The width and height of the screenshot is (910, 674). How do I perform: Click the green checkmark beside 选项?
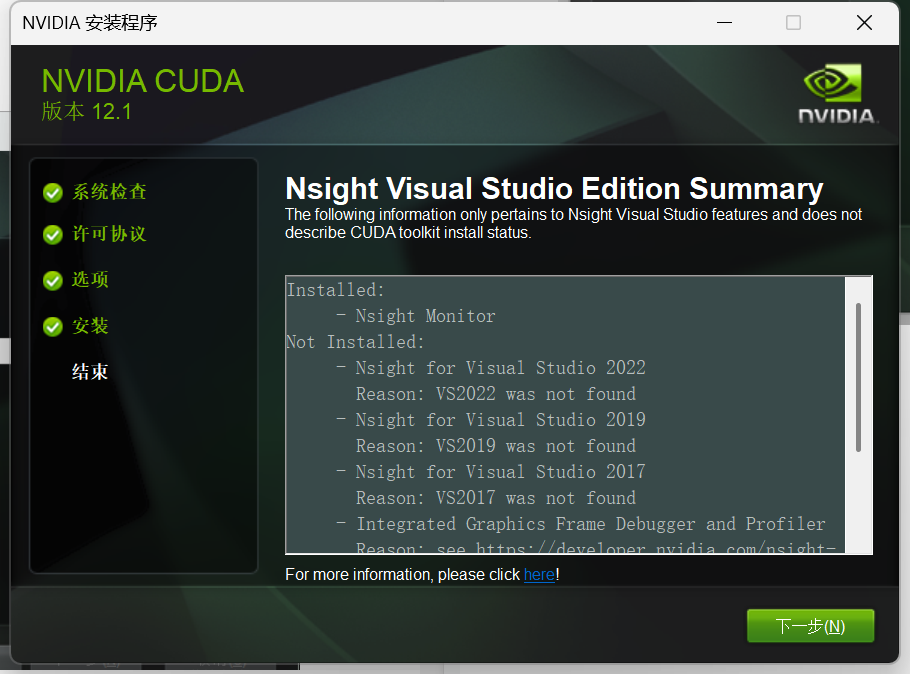[53, 280]
